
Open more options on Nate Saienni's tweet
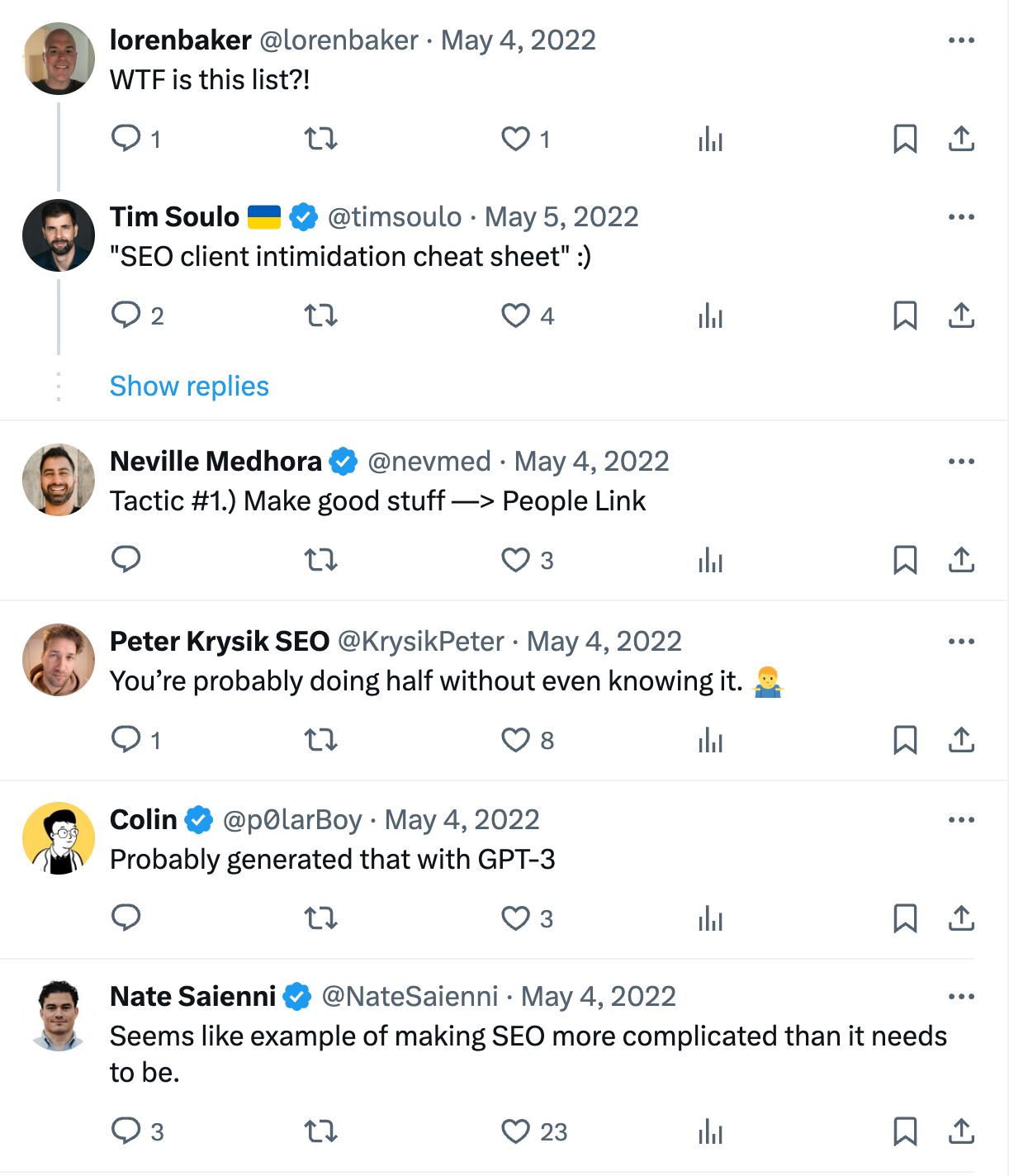(x=960, y=995)
